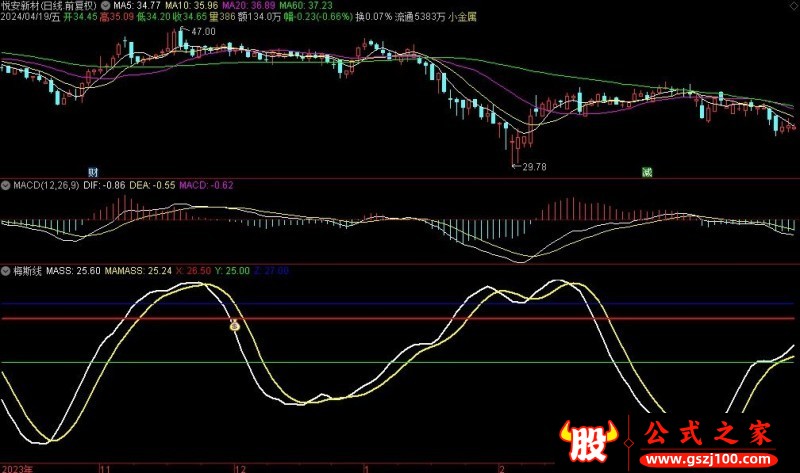Click the 减 marker icon on chart

[647, 172]
